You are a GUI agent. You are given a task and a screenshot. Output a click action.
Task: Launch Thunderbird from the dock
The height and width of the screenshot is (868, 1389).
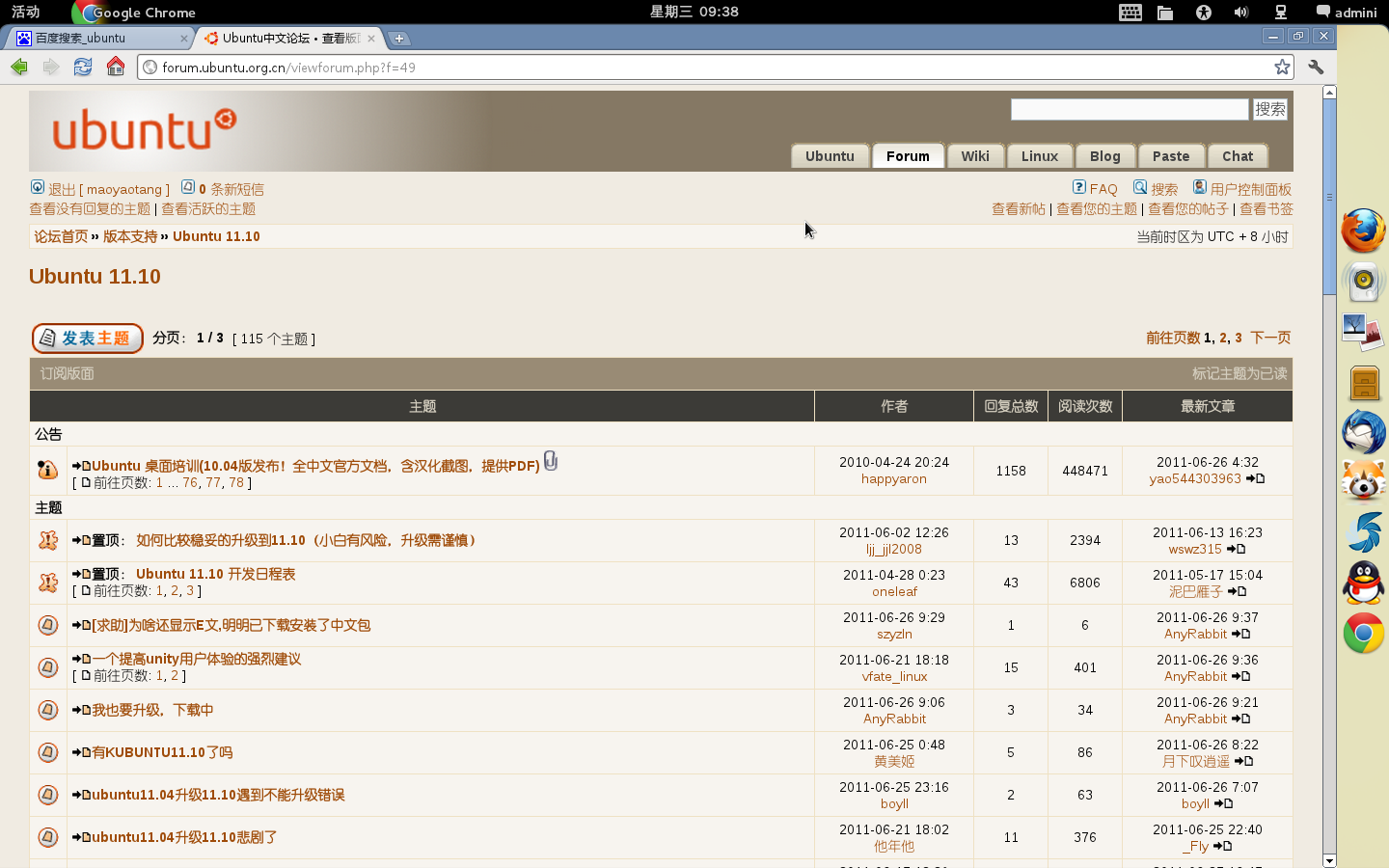click(1363, 432)
